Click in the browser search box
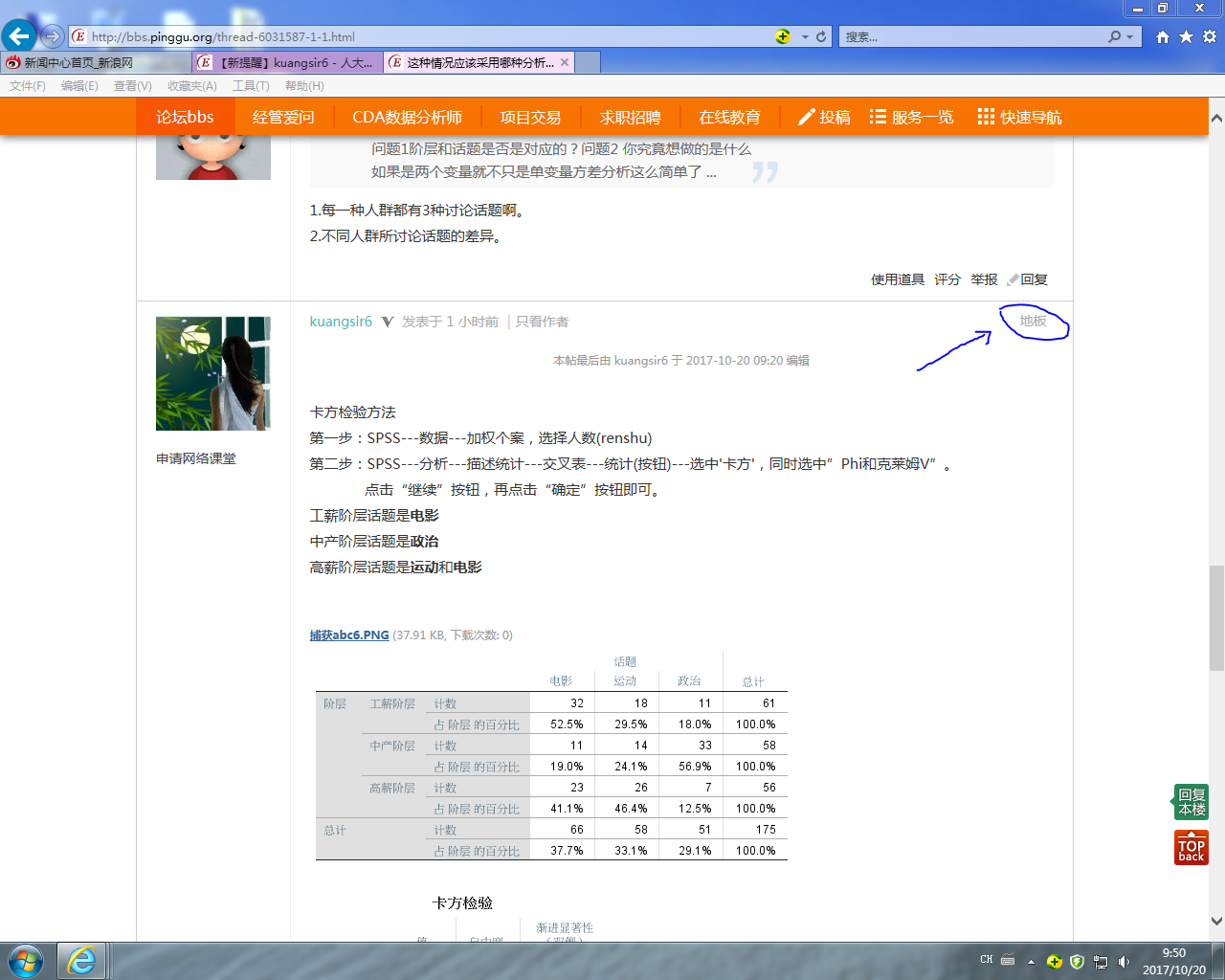Viewport: 1225px width, 980px height. (971, 36)
